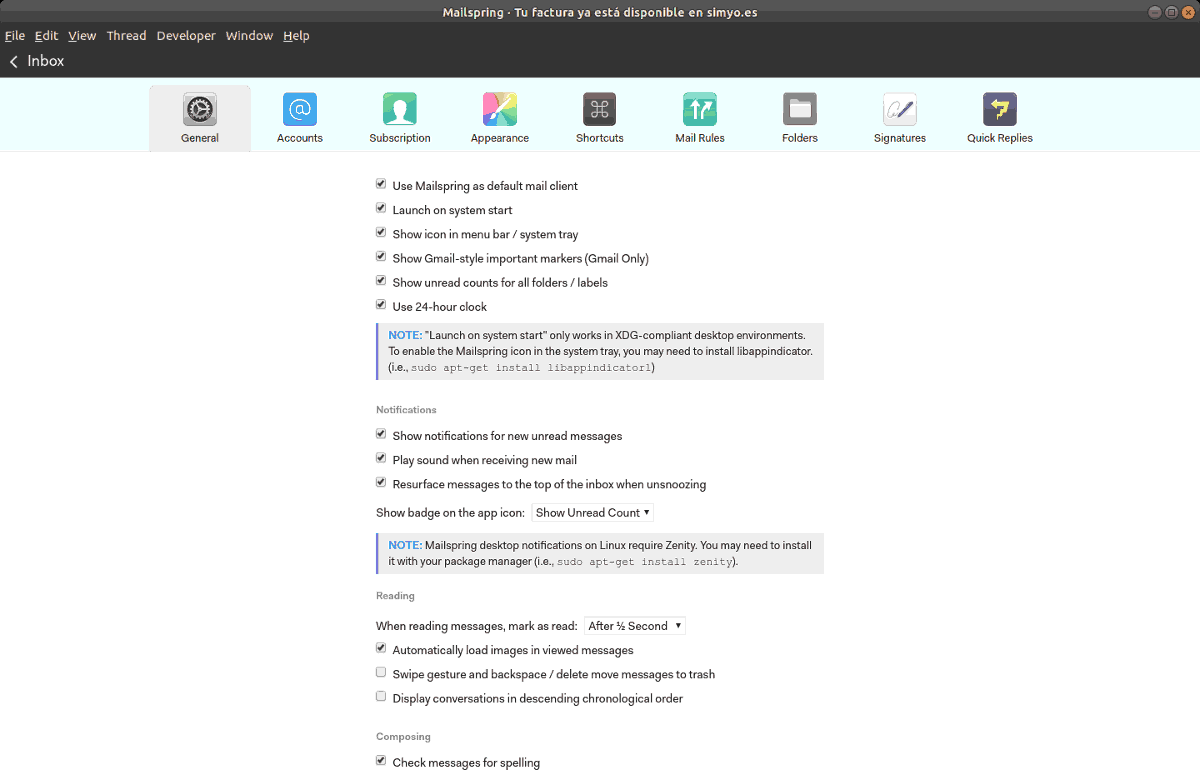1200x775 pixels.
Task: Click the 'When reading messages, mark as read:' label
Action: 477,626
